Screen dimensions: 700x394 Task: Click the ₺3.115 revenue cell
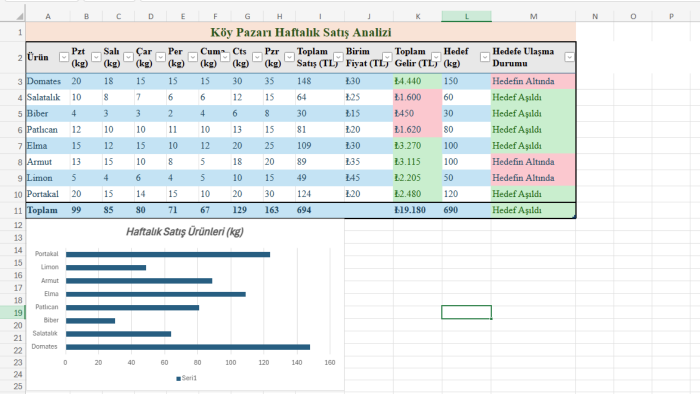click(x=417, y=162)
